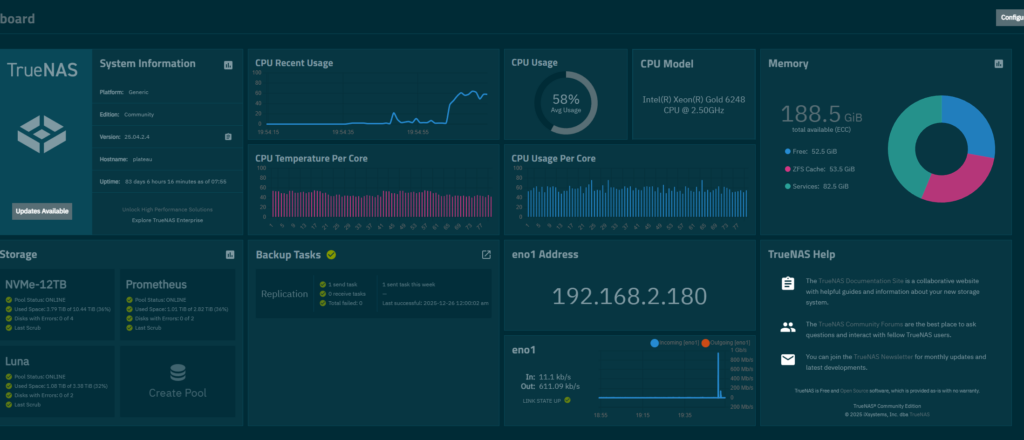The image size is (1024, 440).
Task: Open Backup Tasks external link icon
Action: pyautogui.click(x=486, y=255)
